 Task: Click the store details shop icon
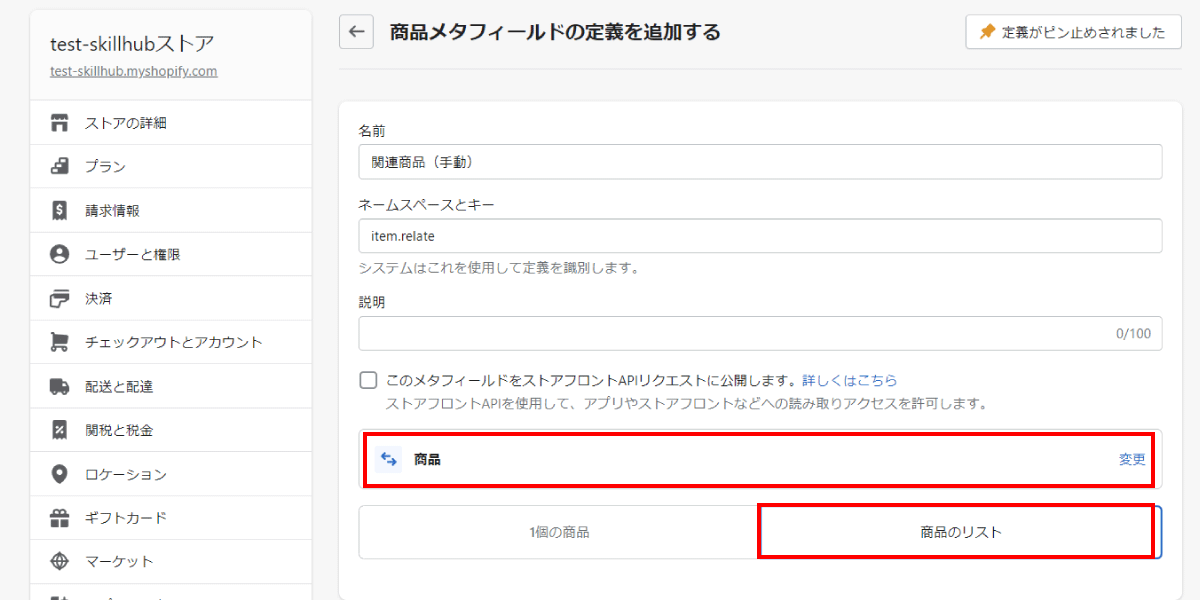59,123
